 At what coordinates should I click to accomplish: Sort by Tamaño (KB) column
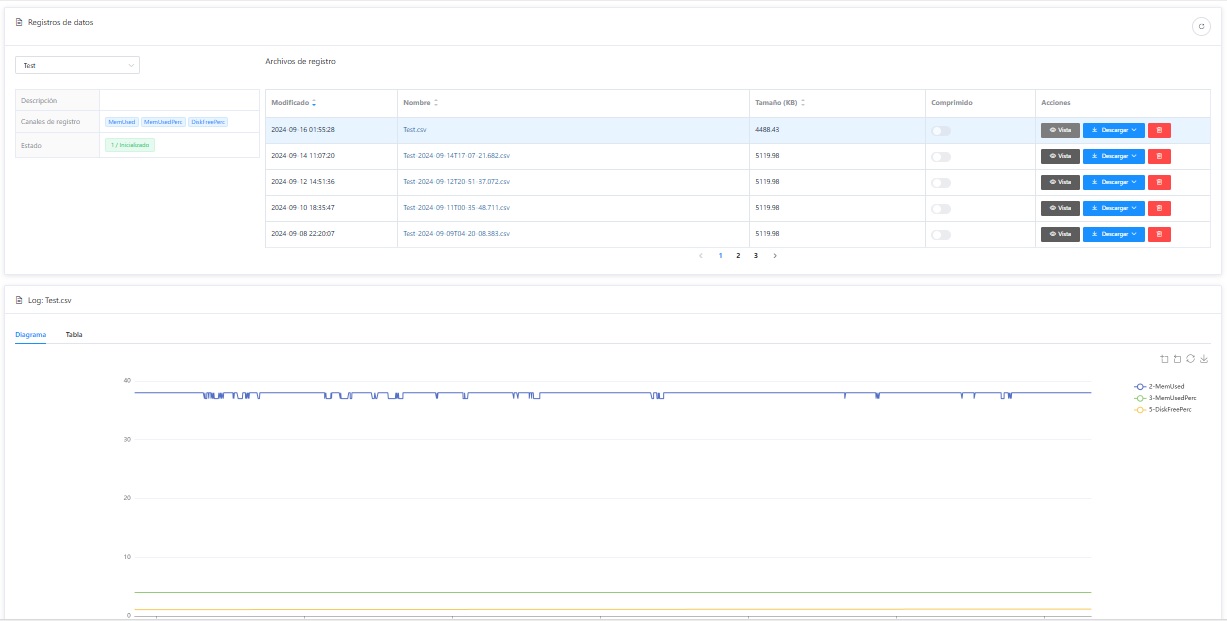pyautogui.click(x=802, y=103)
